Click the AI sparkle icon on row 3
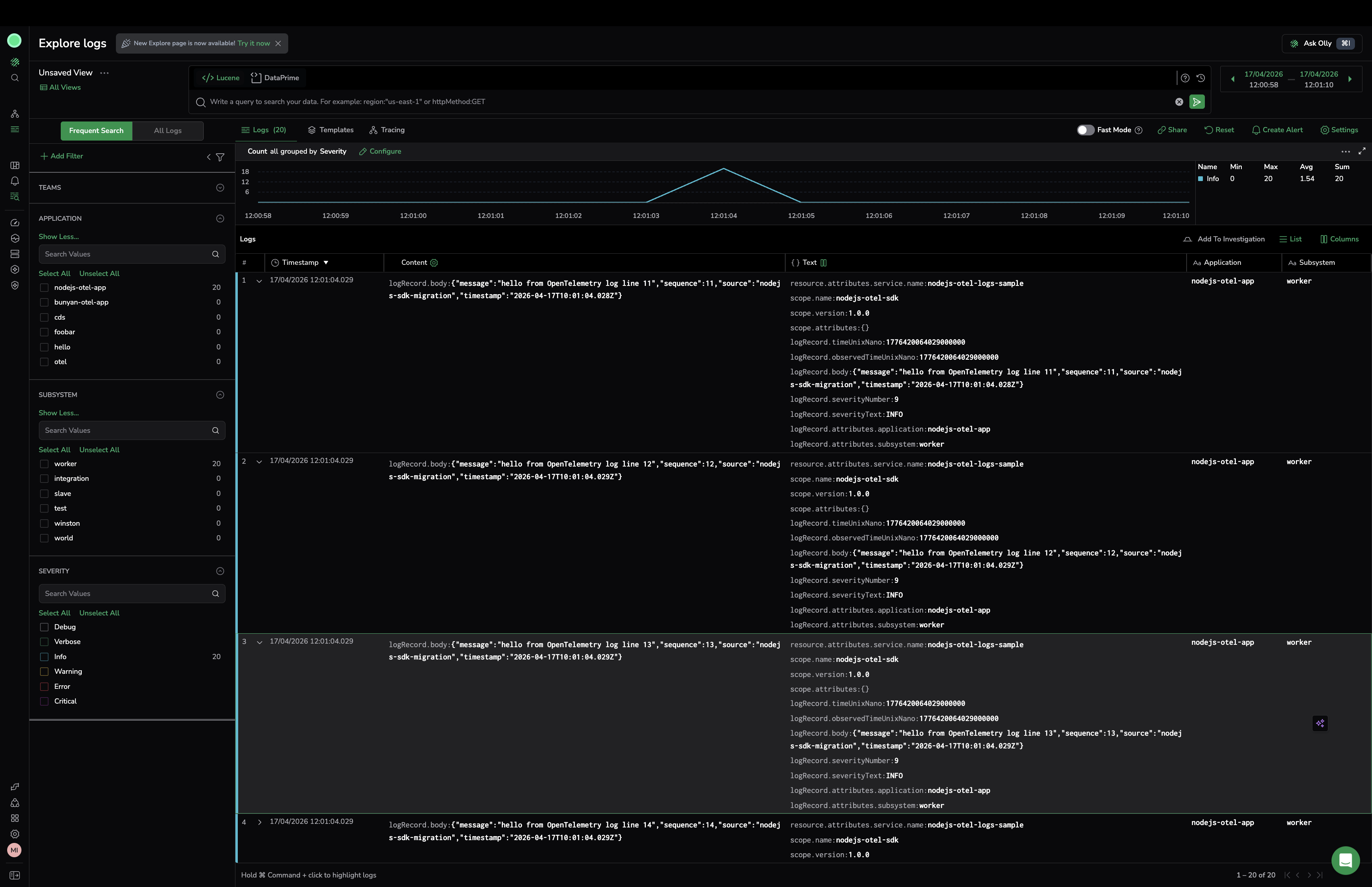 (x=1320, y=723)
